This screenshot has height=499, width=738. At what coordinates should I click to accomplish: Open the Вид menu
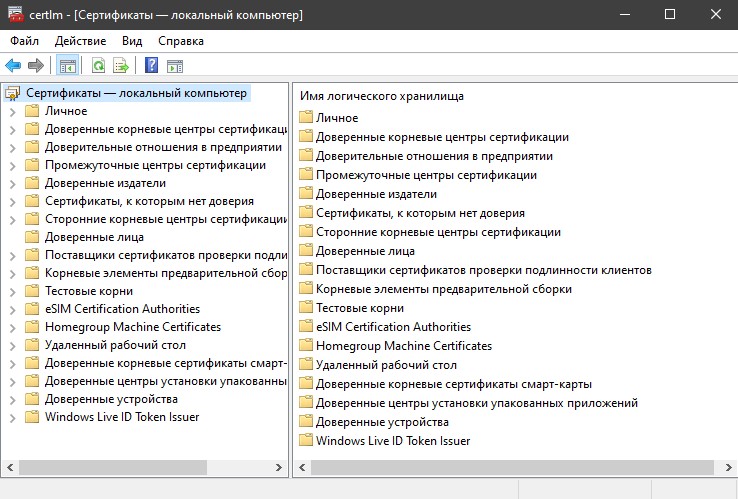[132, 41]
